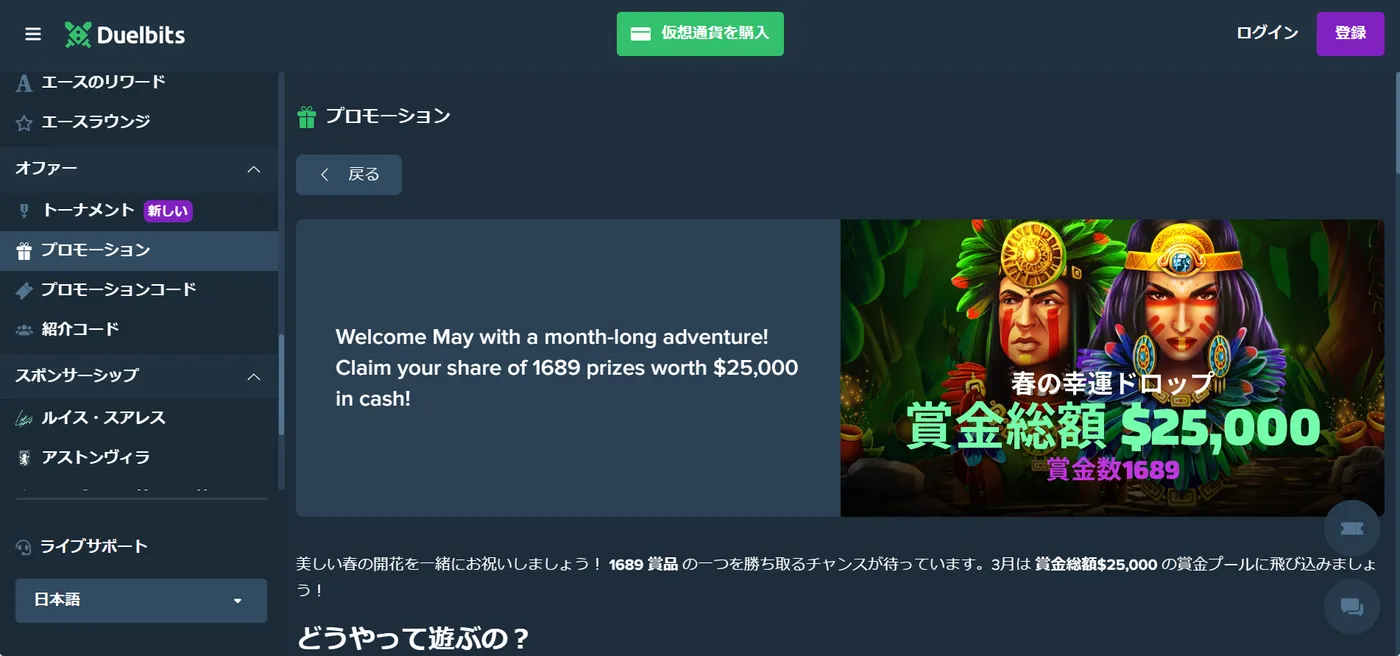
Task: Open the 日本語 language dropdown
Action: click(x=141, y=600)
